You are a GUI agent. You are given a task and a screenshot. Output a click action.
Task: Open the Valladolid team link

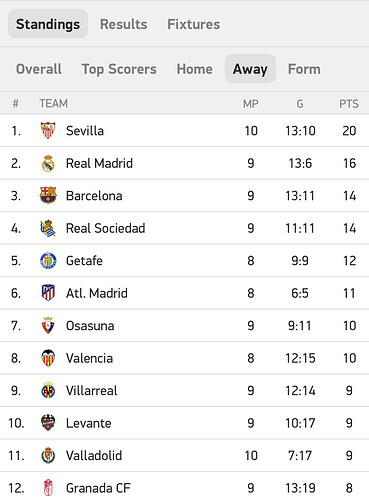click(94, 455)
